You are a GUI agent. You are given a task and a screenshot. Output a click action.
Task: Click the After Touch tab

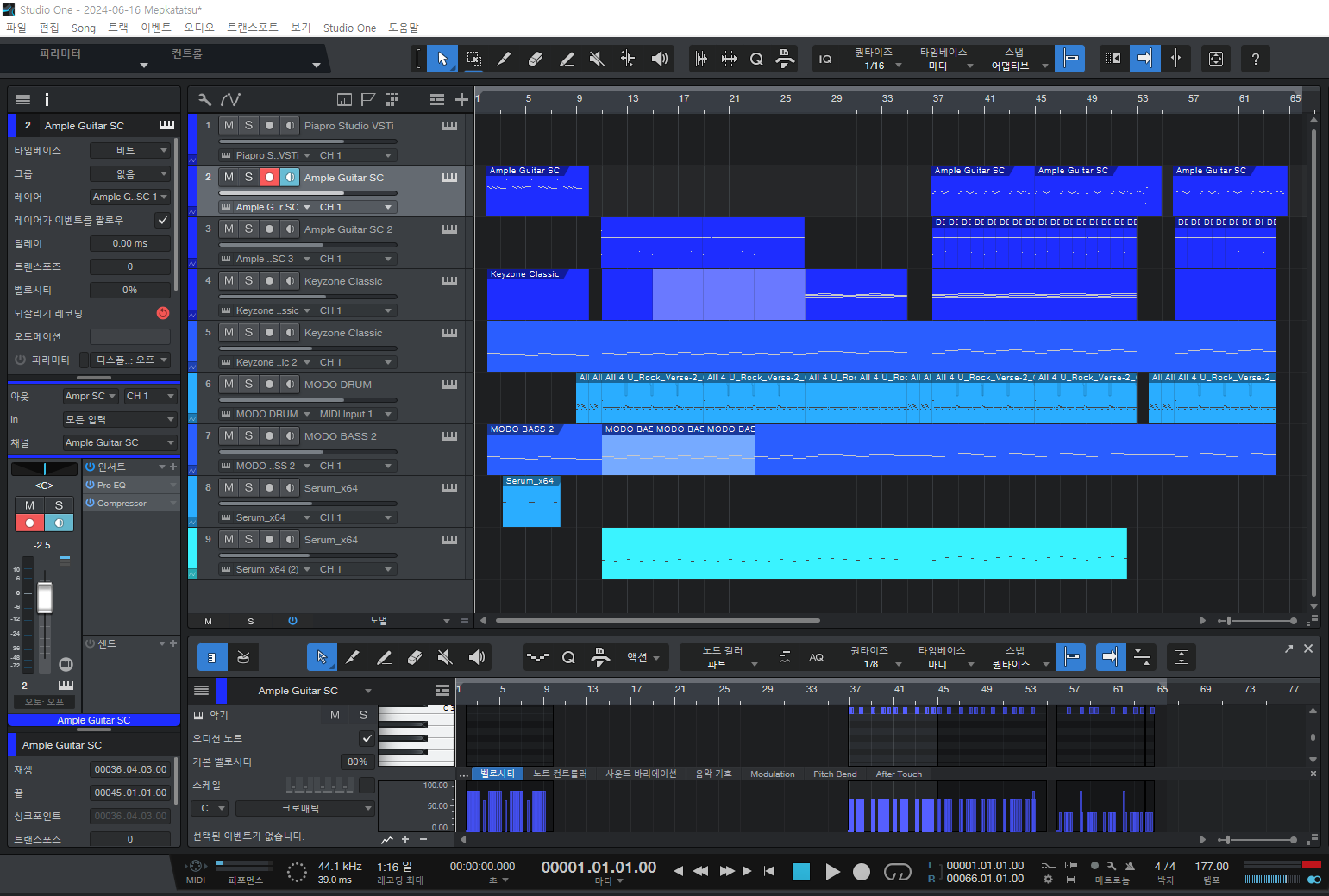[899, 774]
